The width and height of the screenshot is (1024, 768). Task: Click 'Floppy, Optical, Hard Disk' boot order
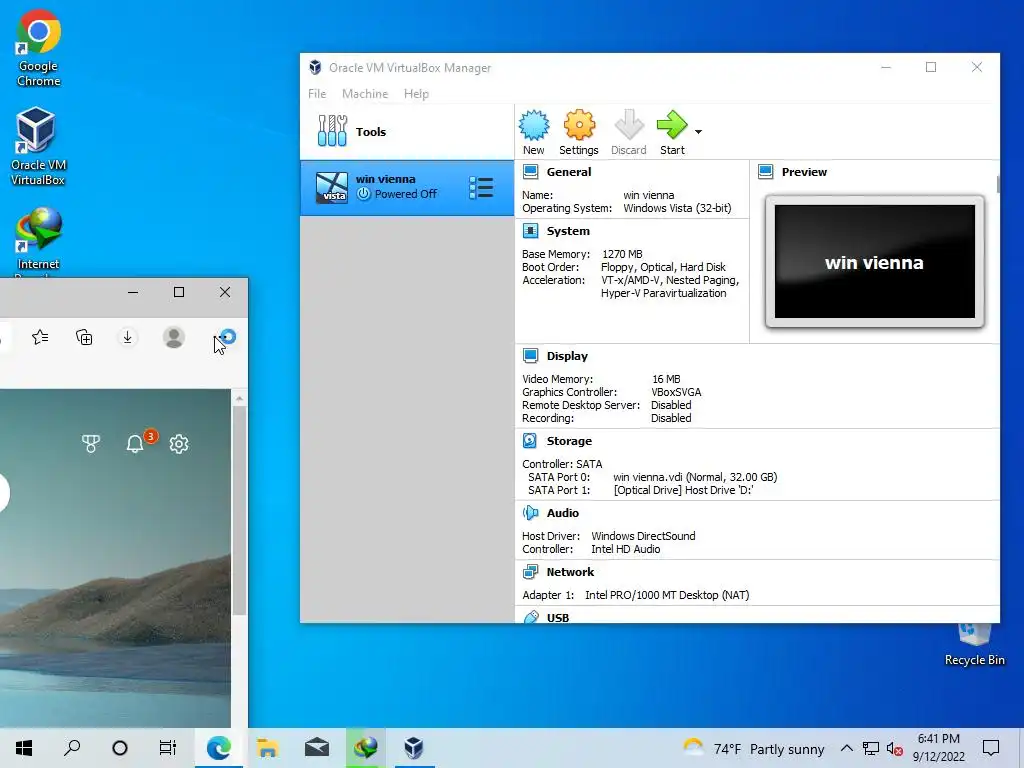pyautogui.click(x=663, y=266)
